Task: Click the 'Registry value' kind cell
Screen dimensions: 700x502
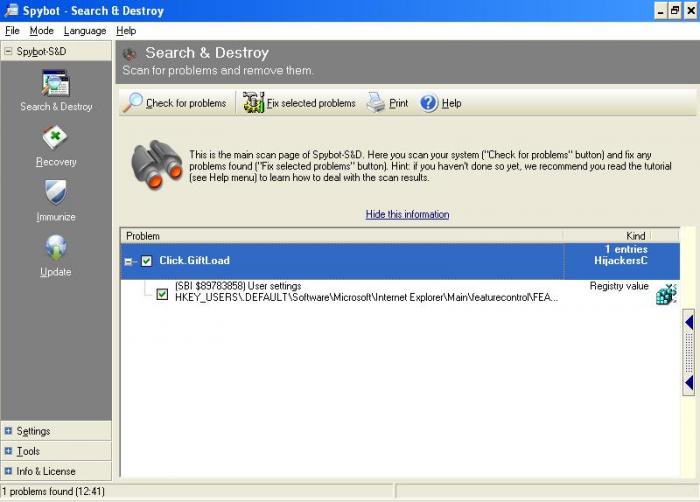Action: 619,286
